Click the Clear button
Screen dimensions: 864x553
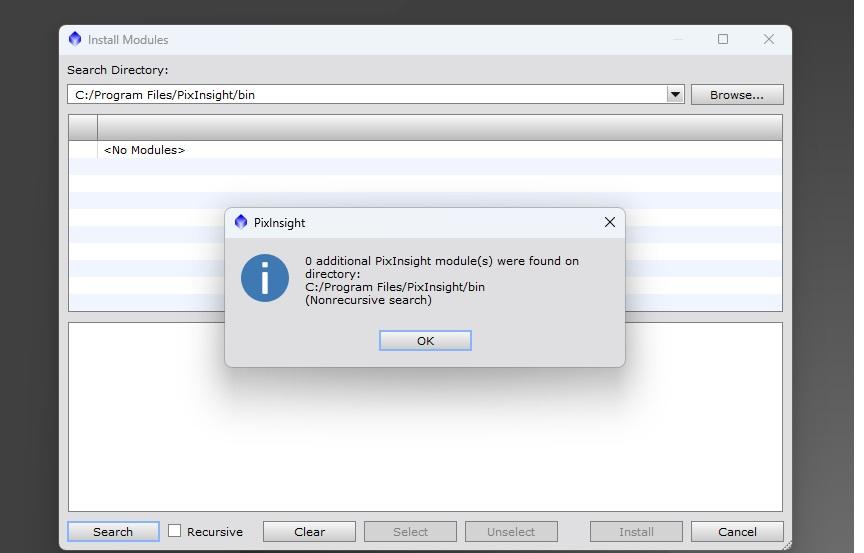point(309,531)
